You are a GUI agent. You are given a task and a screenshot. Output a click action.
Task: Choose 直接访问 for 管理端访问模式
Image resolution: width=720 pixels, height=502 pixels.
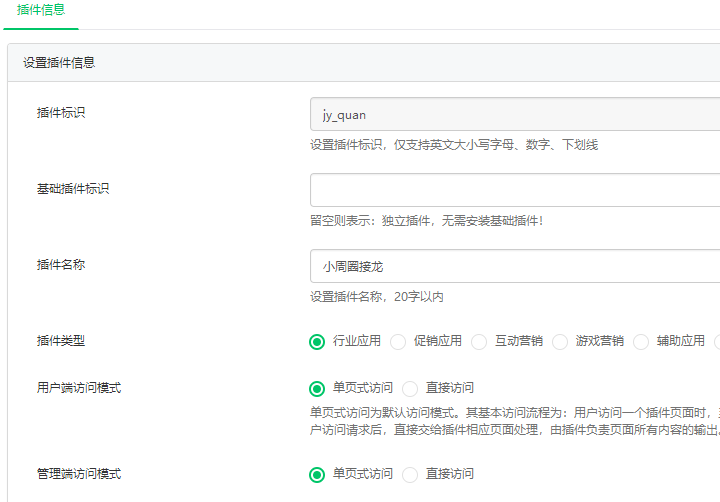coord(410,474)
